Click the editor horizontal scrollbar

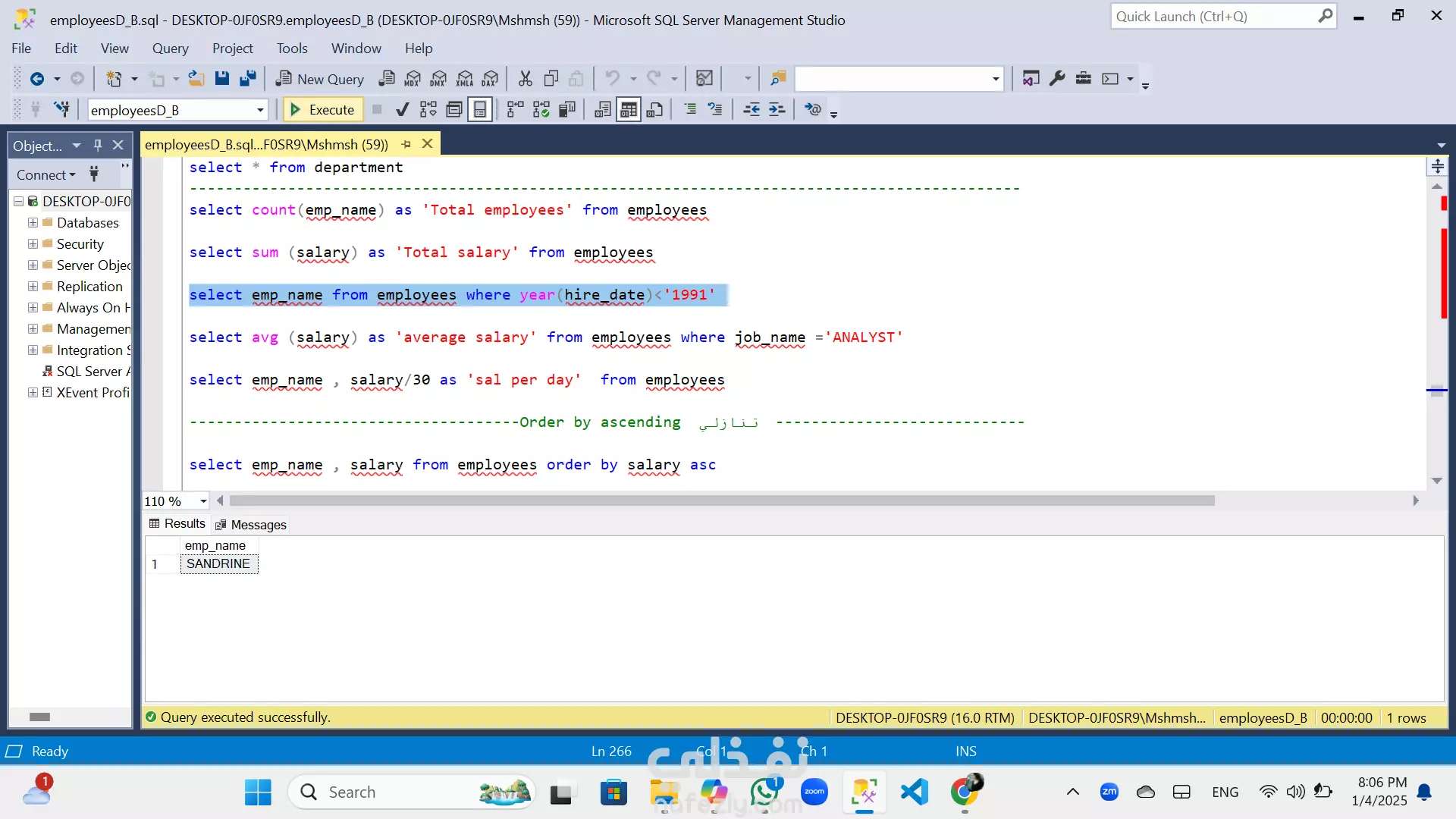coord(720,501)
